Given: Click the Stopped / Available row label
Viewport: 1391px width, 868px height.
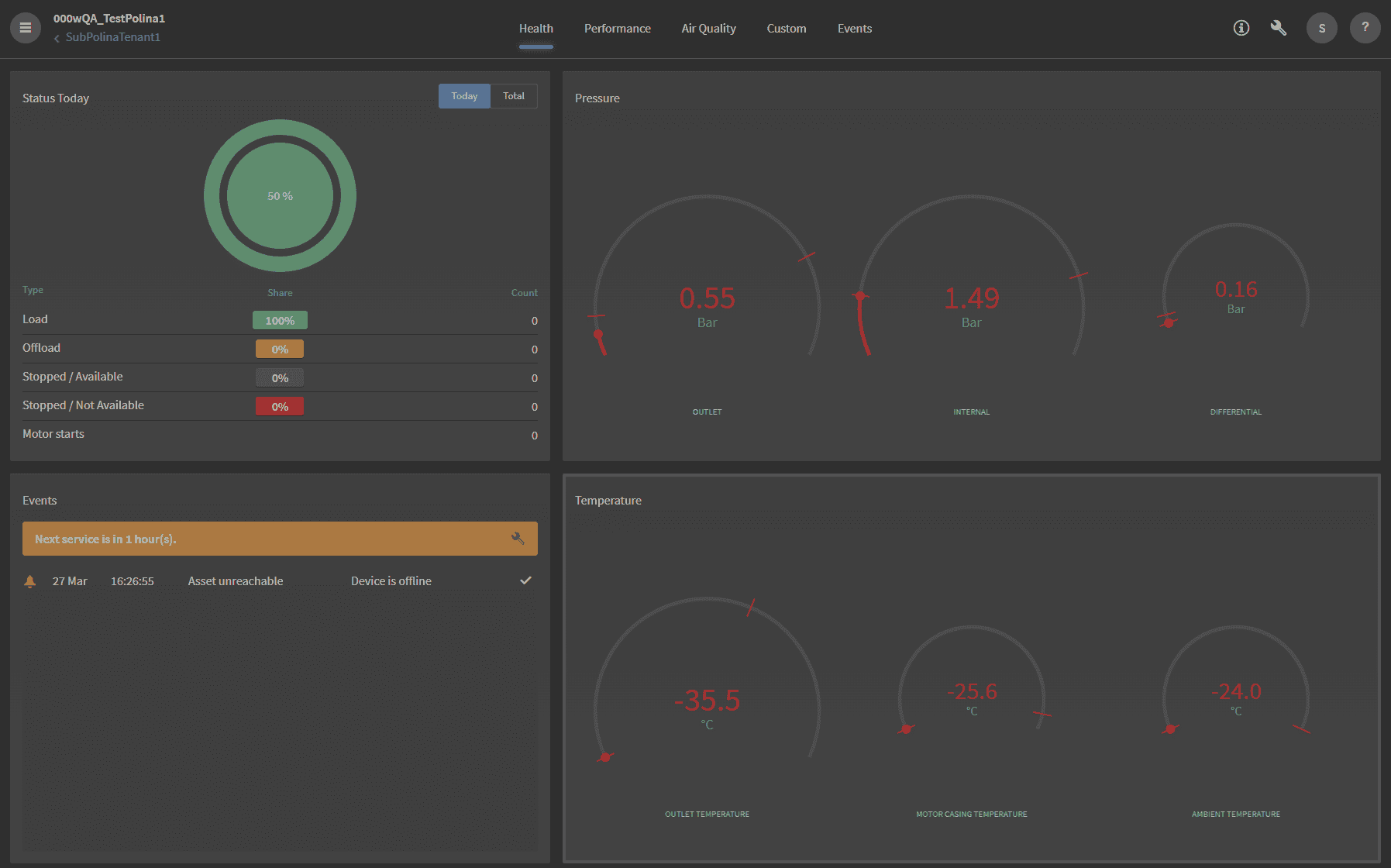Looking at the screenshot, I should 73,377.
